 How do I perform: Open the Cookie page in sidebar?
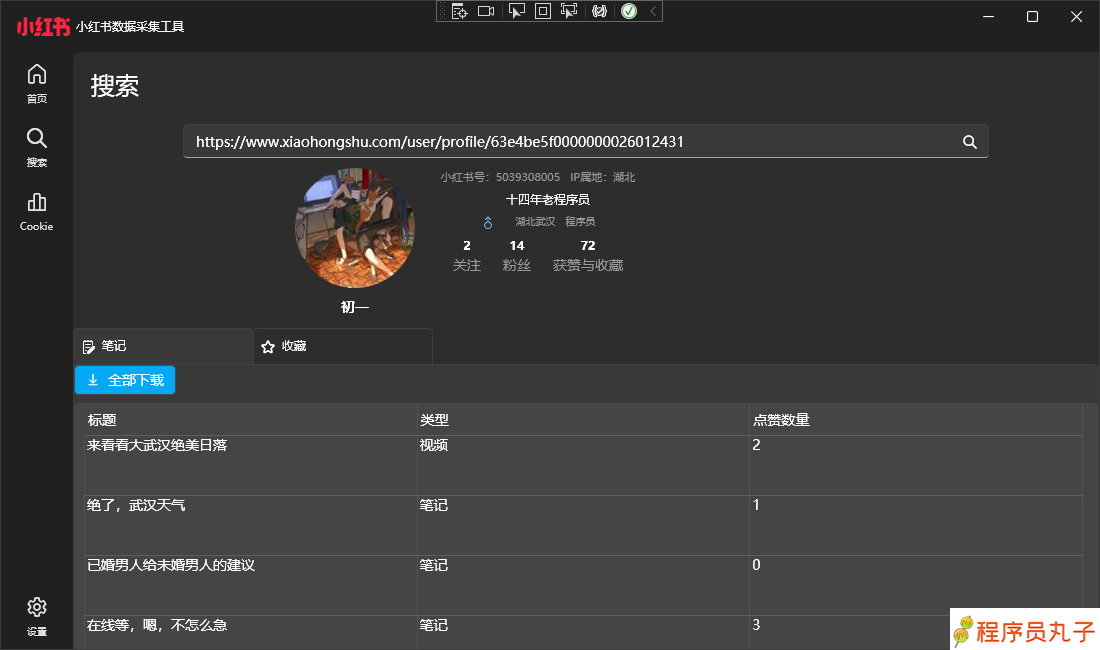click(36, 211)
